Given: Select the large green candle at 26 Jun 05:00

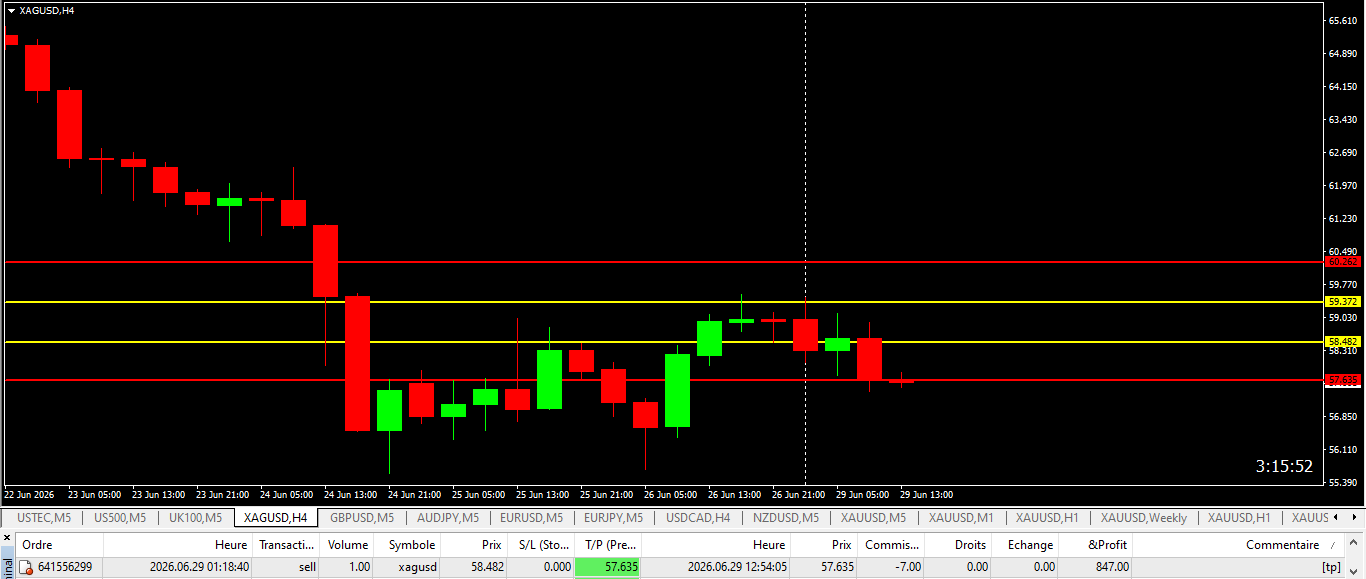Looking at the screenshot, I should tap(677, 390).
